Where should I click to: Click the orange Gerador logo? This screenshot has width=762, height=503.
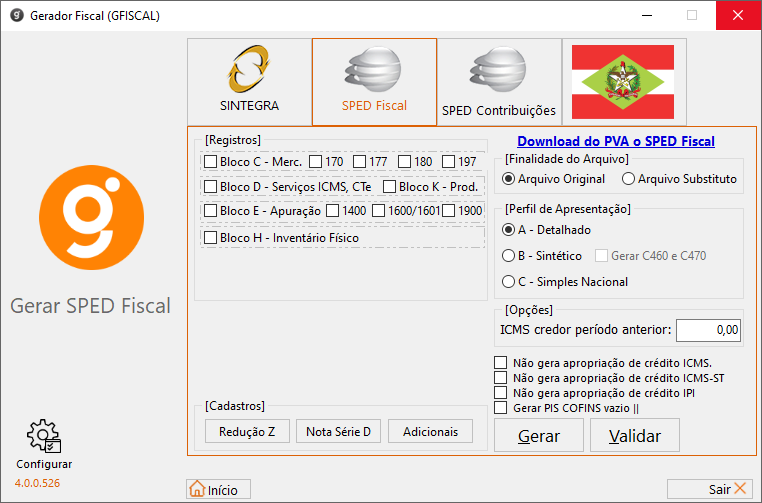tap(91, 217)
